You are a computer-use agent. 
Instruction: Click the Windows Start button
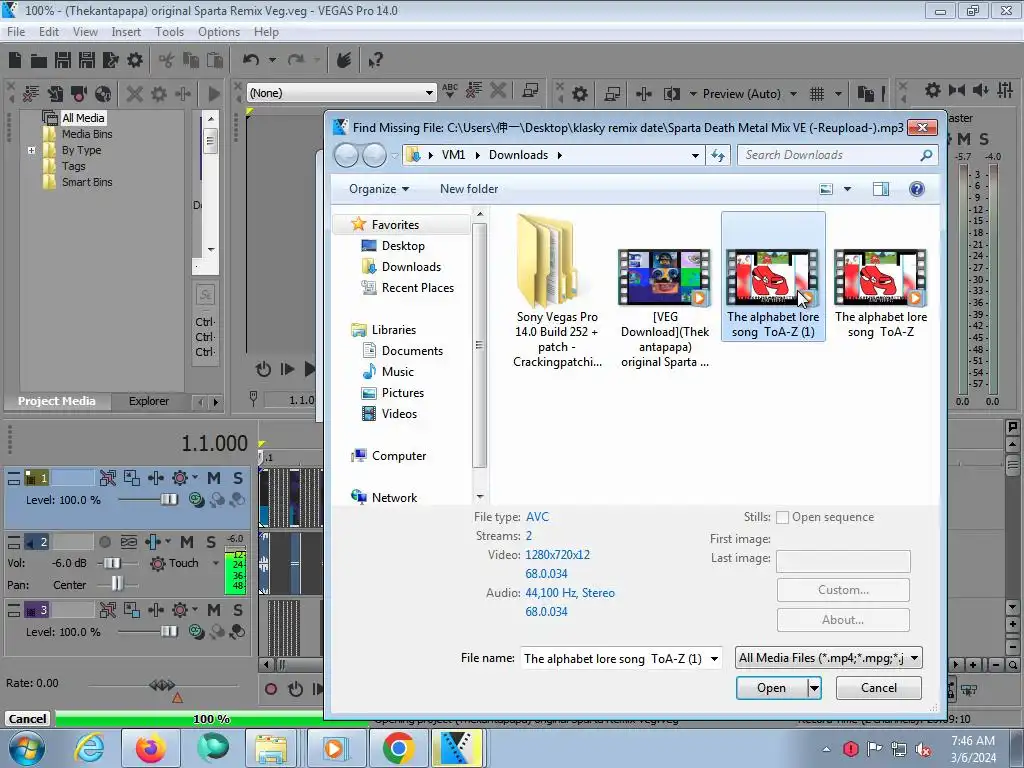26,748
